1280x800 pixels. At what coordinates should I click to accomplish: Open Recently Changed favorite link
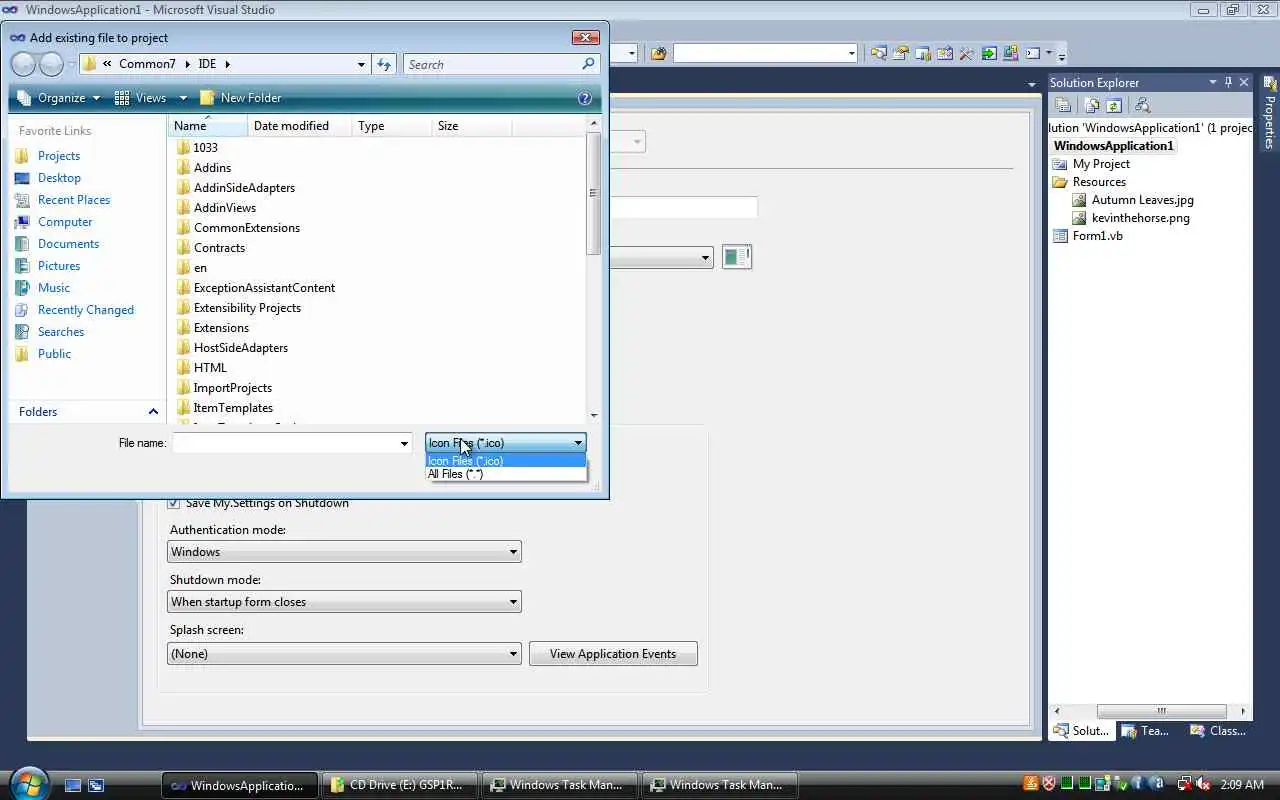coord(86,310)
